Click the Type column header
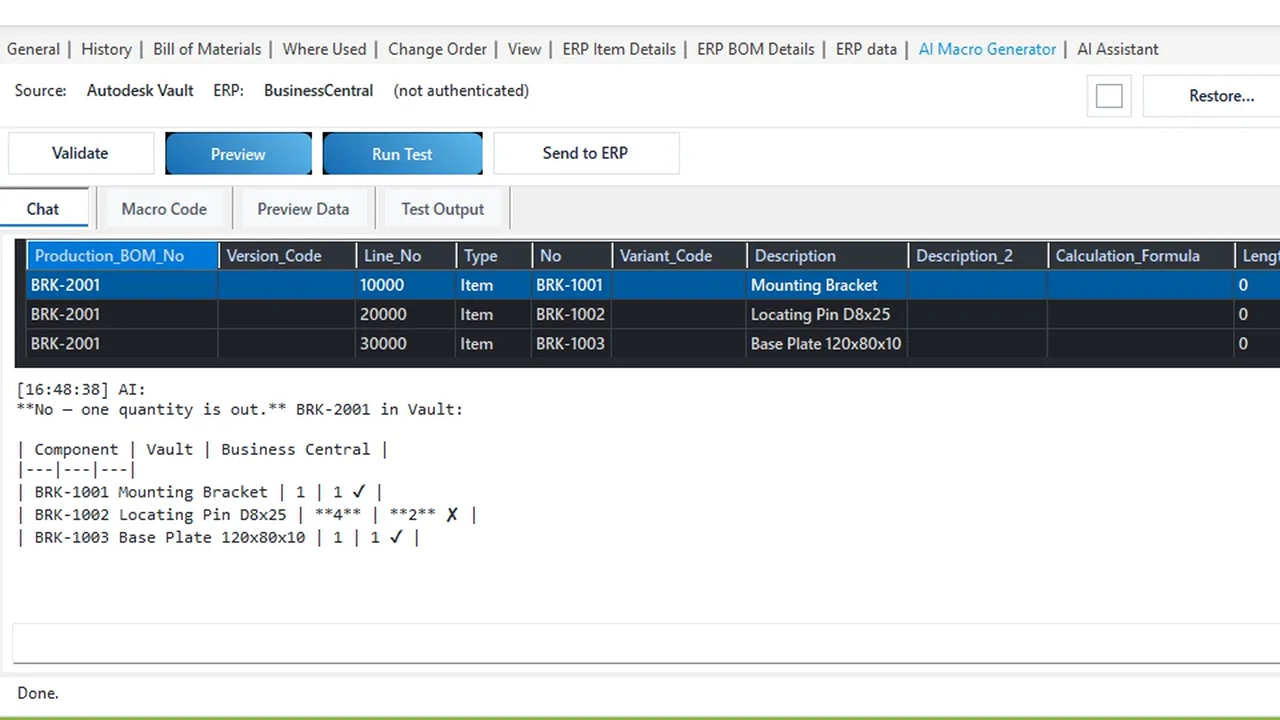This screenshot has height=720, width=1280. click(x=494, y=256)
